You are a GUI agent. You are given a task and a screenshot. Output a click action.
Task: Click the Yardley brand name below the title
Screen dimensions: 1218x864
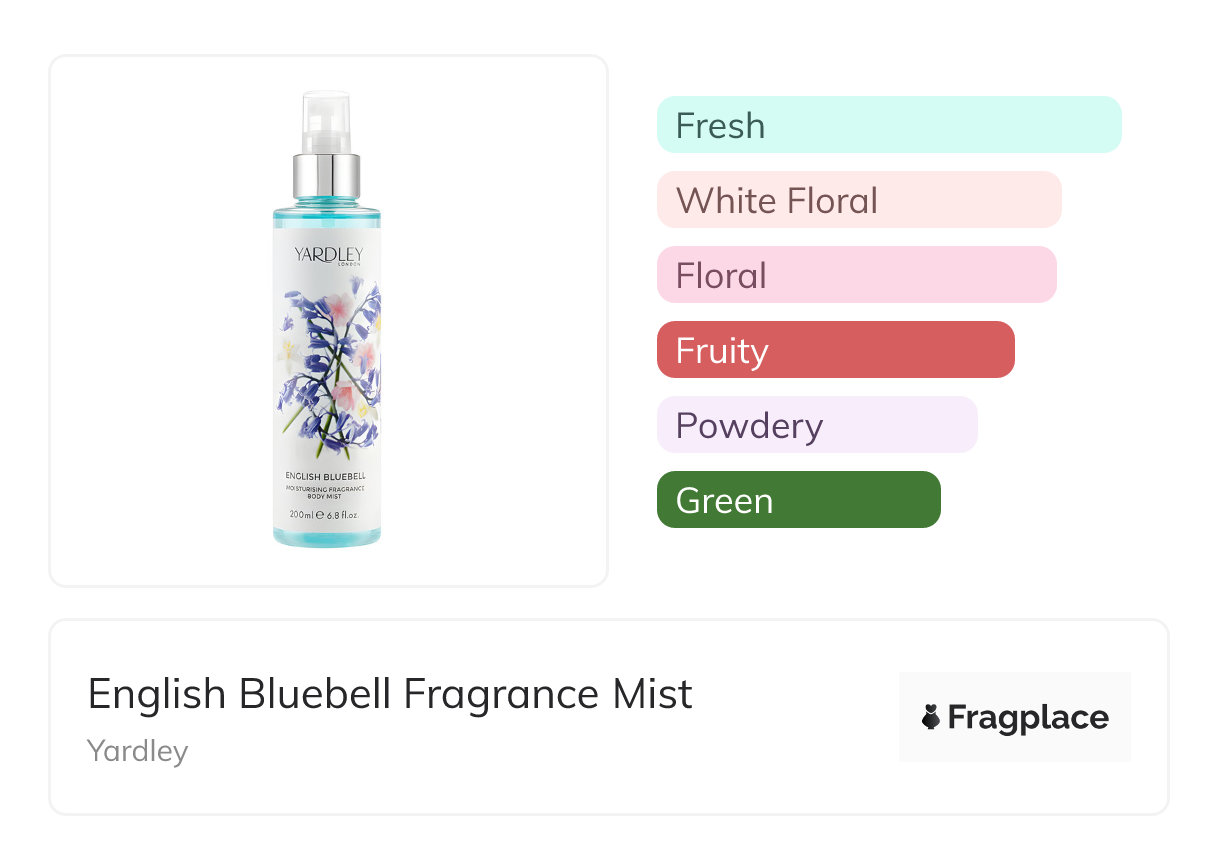[x=137, y=751]
